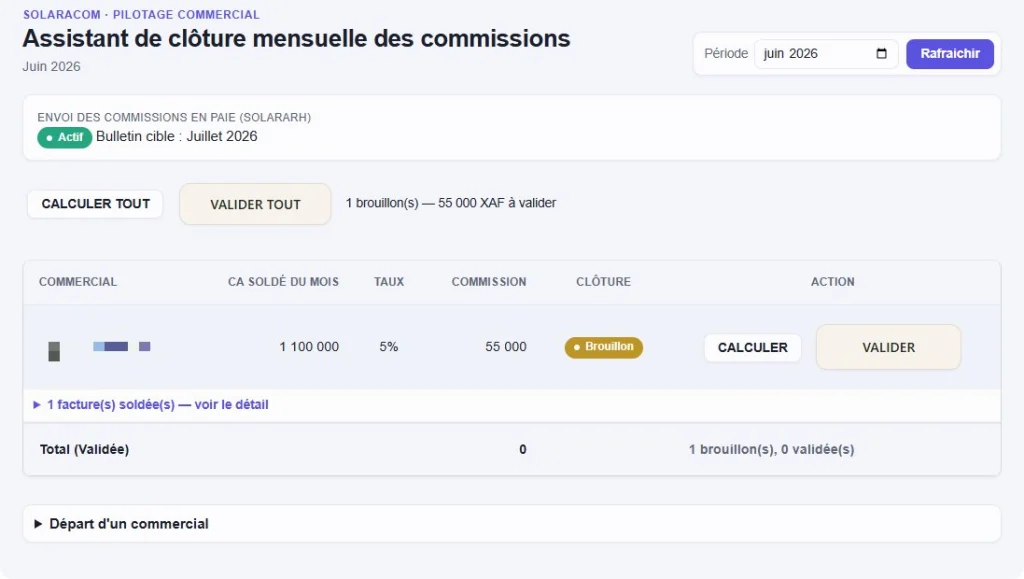Click 'Bulletin cible : Juillet 2026' text
1024x579 pixels.
coord(176,136)
